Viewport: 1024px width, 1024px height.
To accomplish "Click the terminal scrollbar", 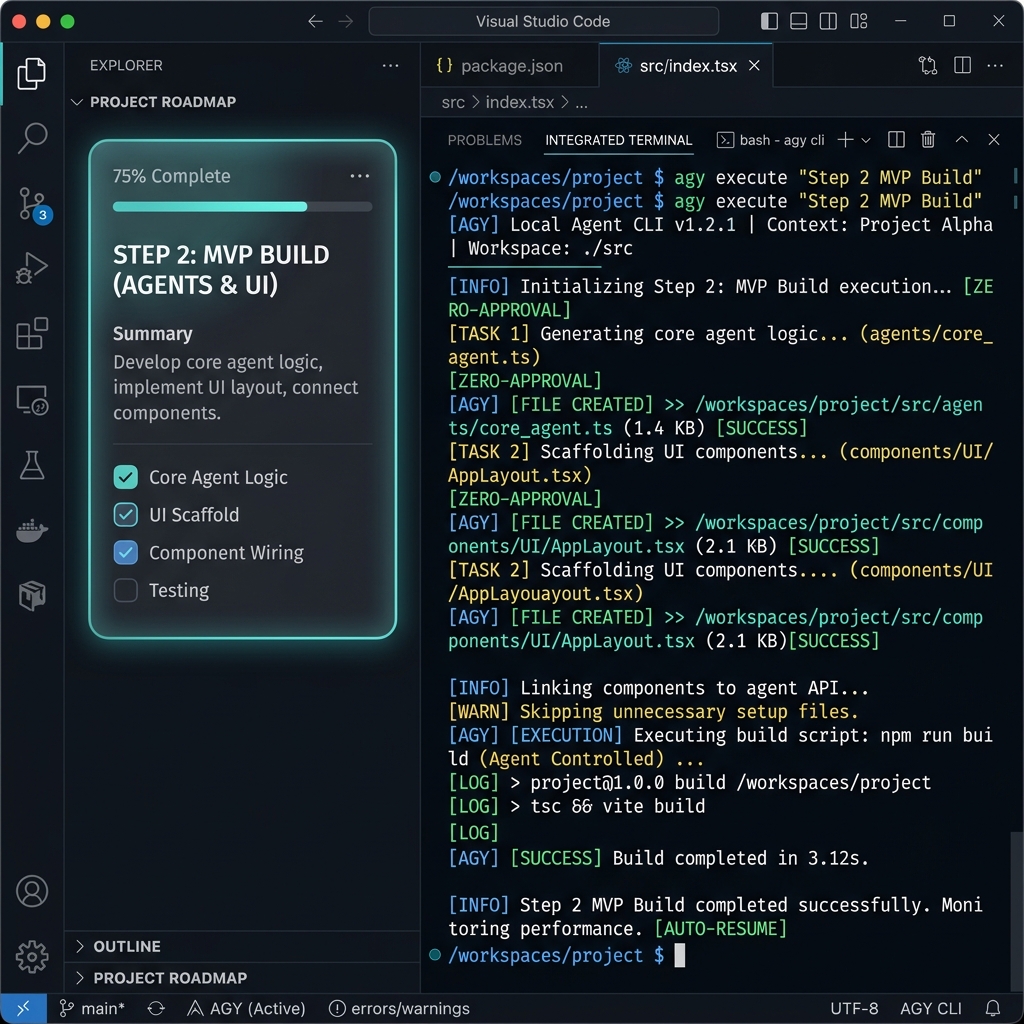I will [1016, 911].
